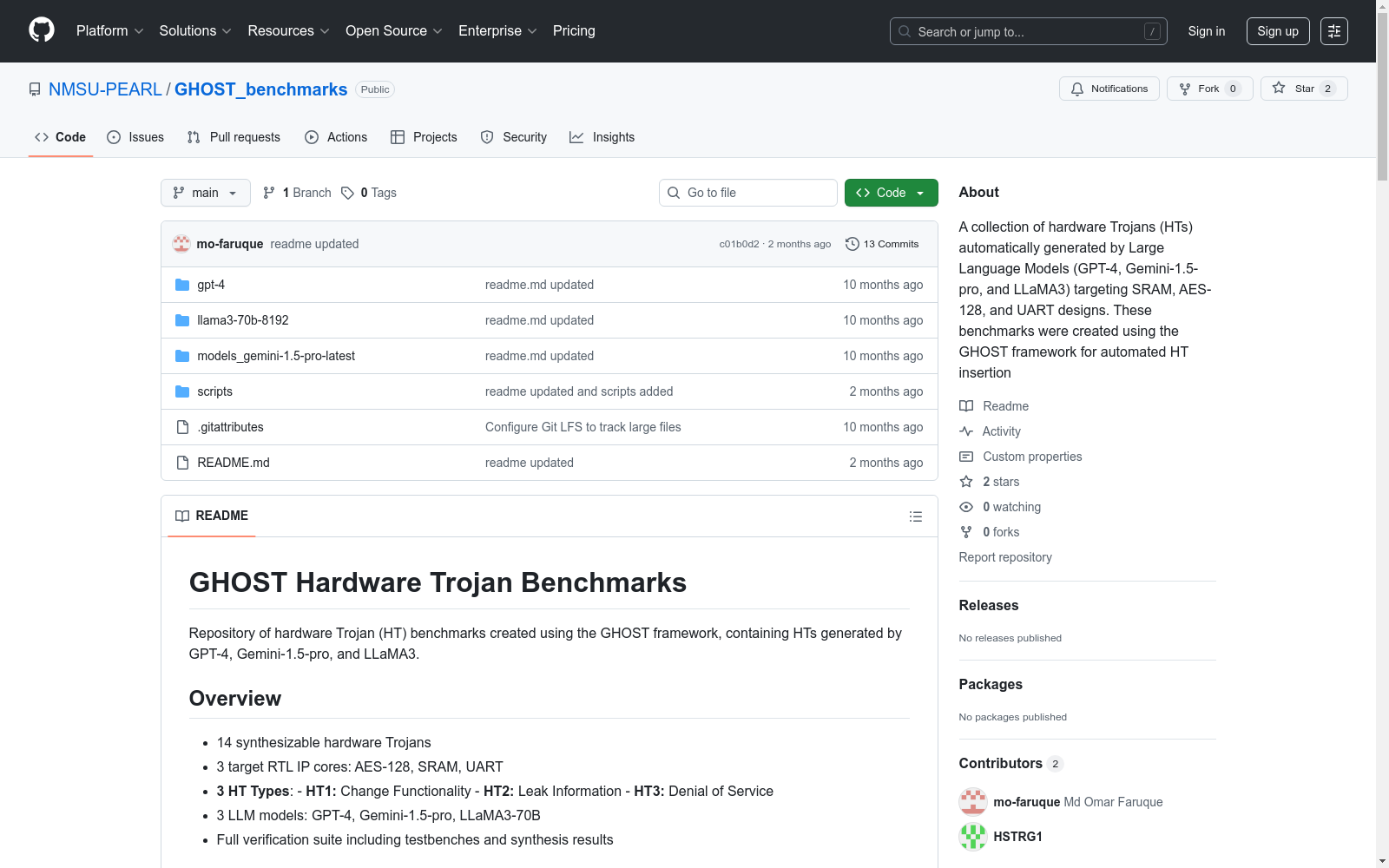
Task: Click the gpt-4 folder icon
Action: [182, 285]
